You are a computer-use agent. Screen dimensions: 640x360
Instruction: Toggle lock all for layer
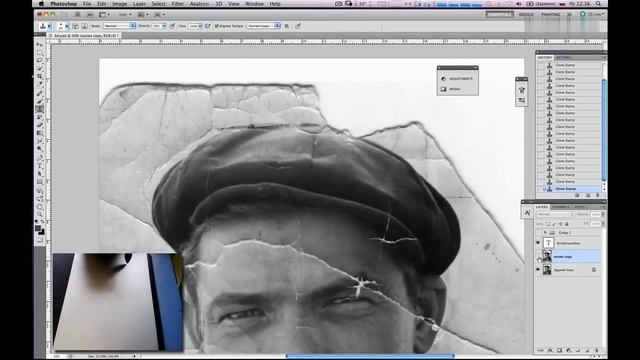(567, 224)
